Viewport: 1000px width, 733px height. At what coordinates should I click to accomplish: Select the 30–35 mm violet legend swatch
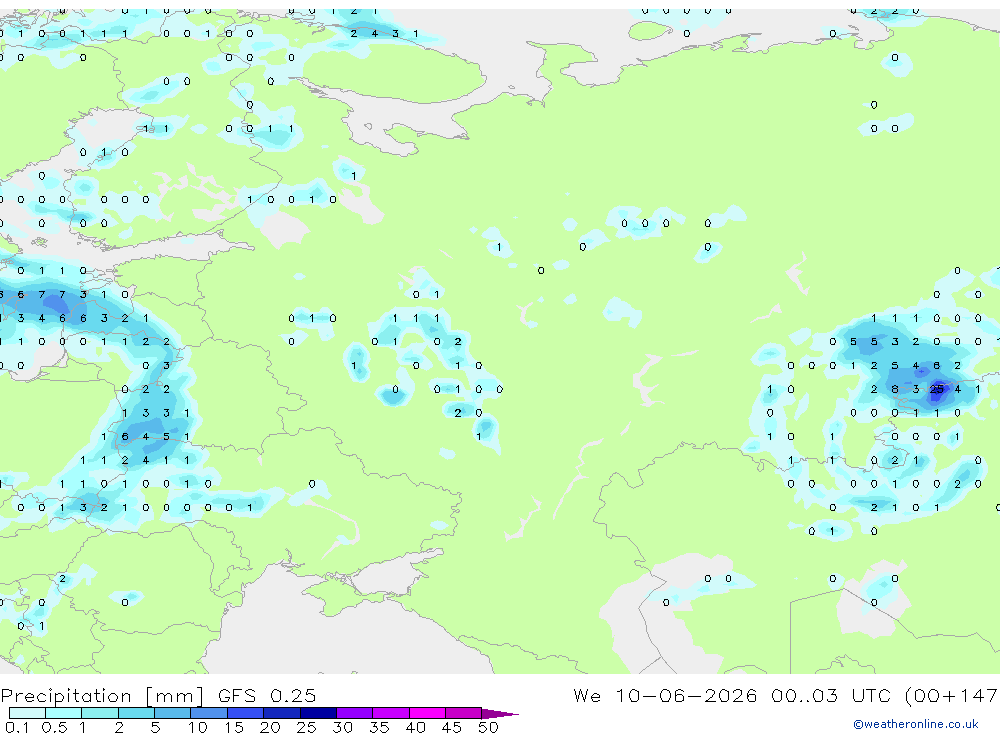tap(355, 713)
